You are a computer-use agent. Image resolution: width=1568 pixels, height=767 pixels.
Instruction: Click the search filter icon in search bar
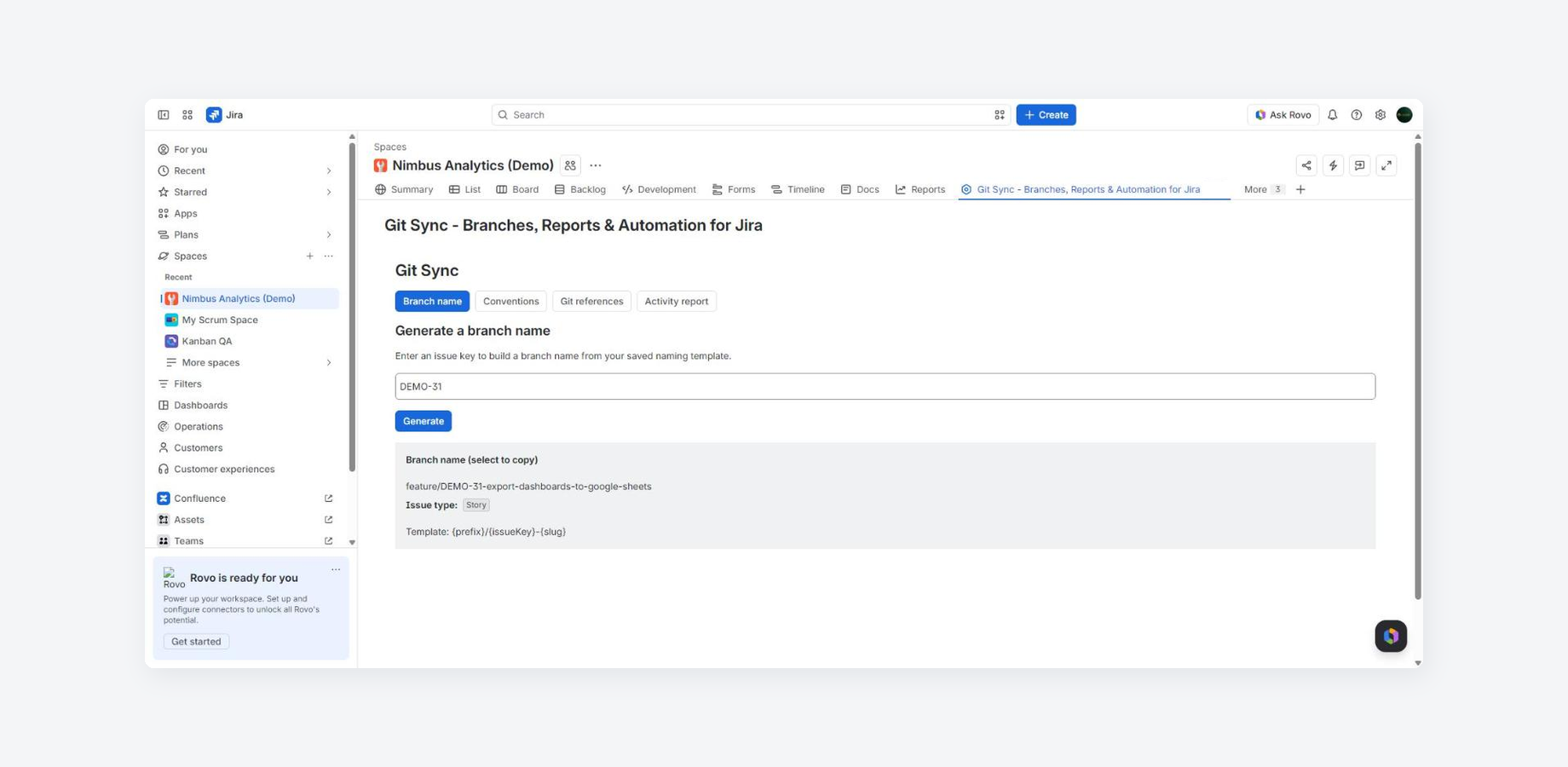point(1000,115)
